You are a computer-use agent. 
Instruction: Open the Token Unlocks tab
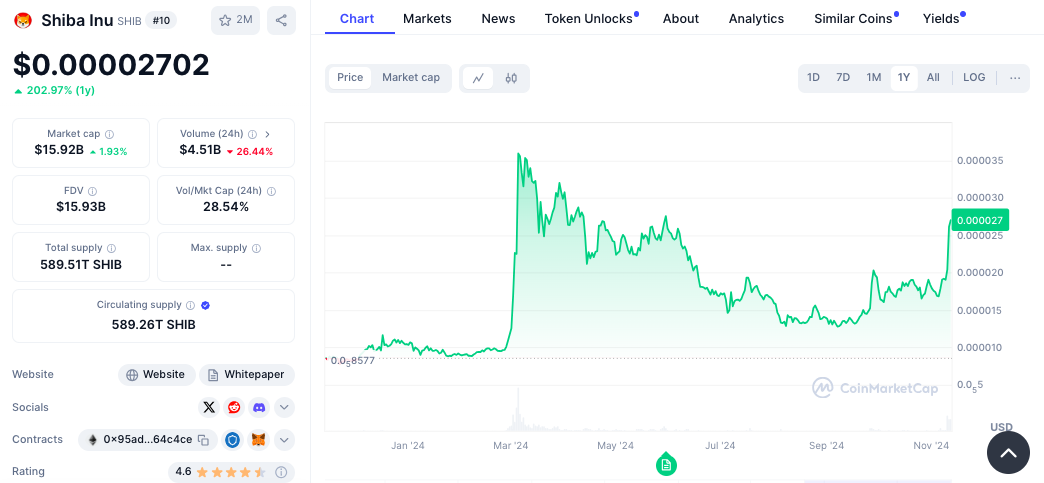tap(591, 19)
